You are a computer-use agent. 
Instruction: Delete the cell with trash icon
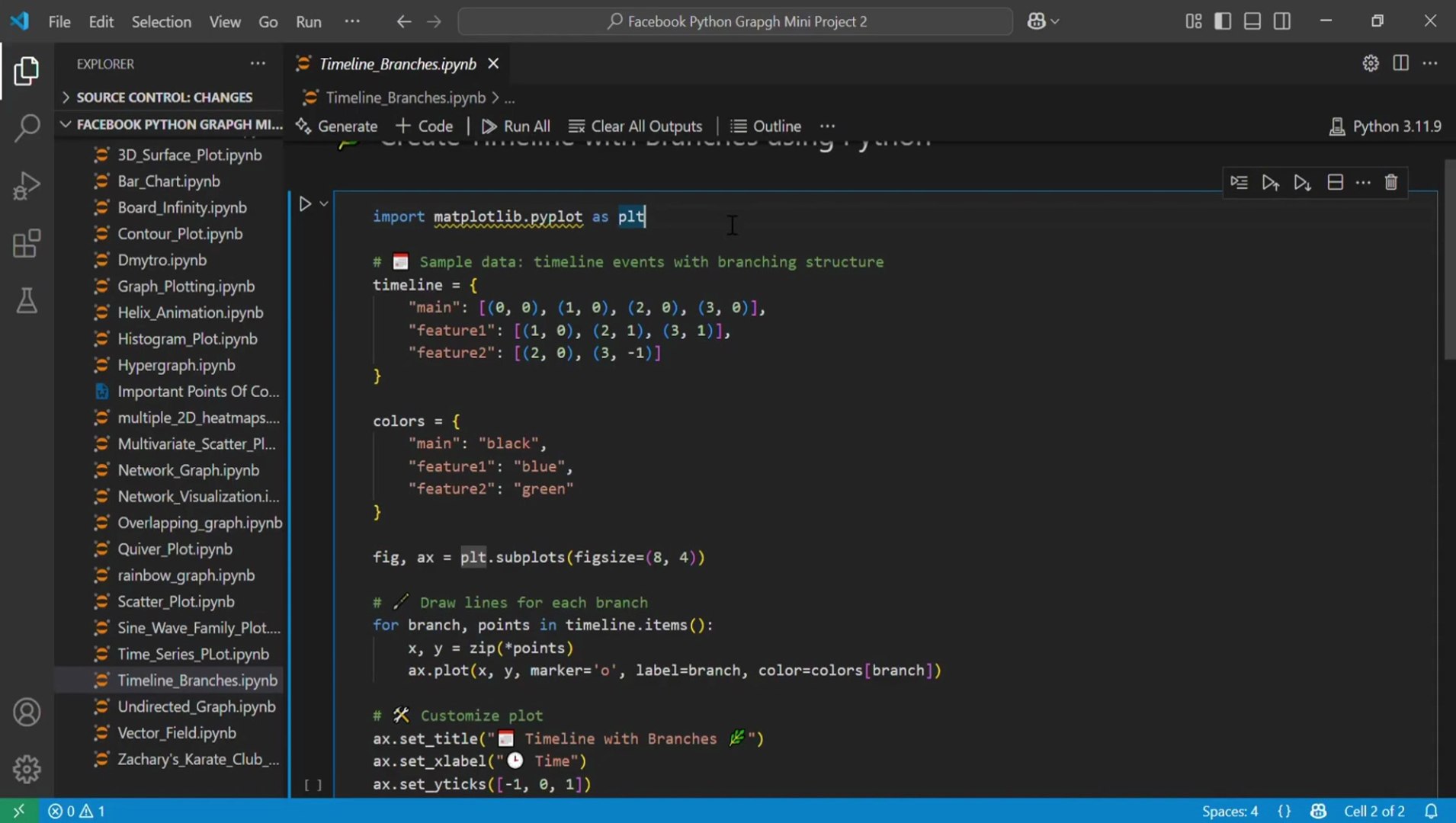click(x=1391, y=183)
